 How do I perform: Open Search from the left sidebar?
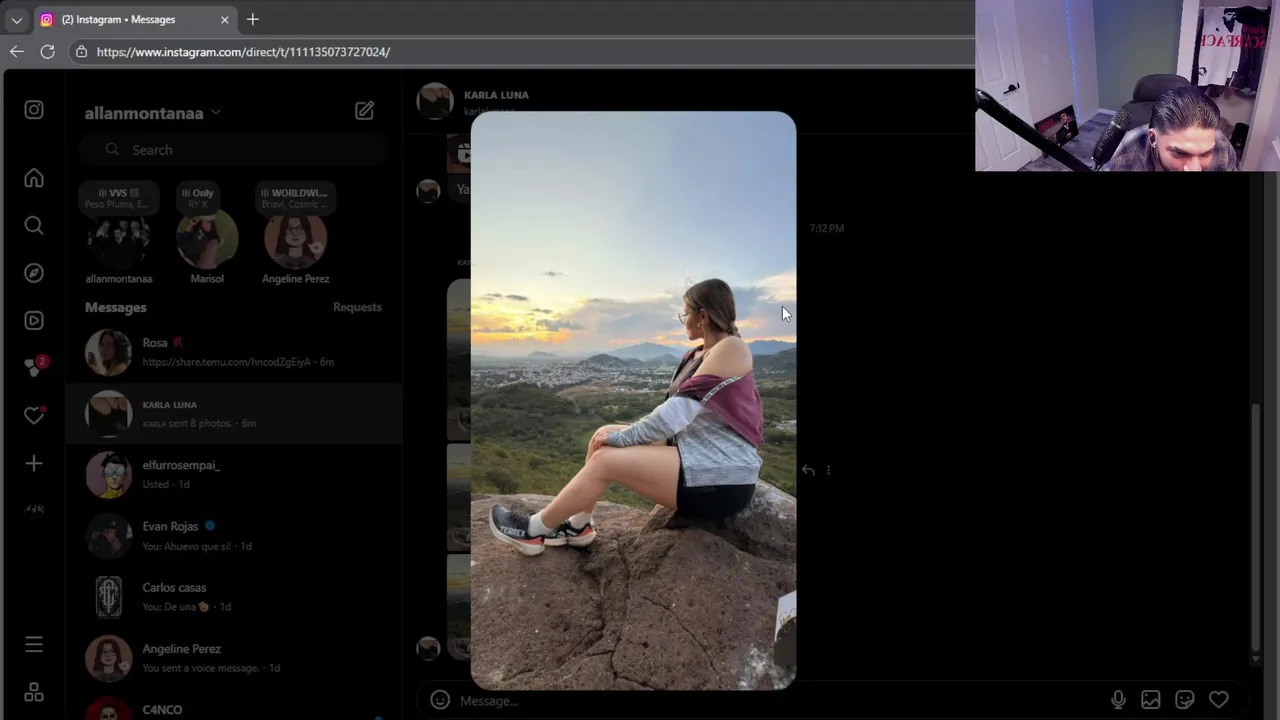(x=34, y=226)
